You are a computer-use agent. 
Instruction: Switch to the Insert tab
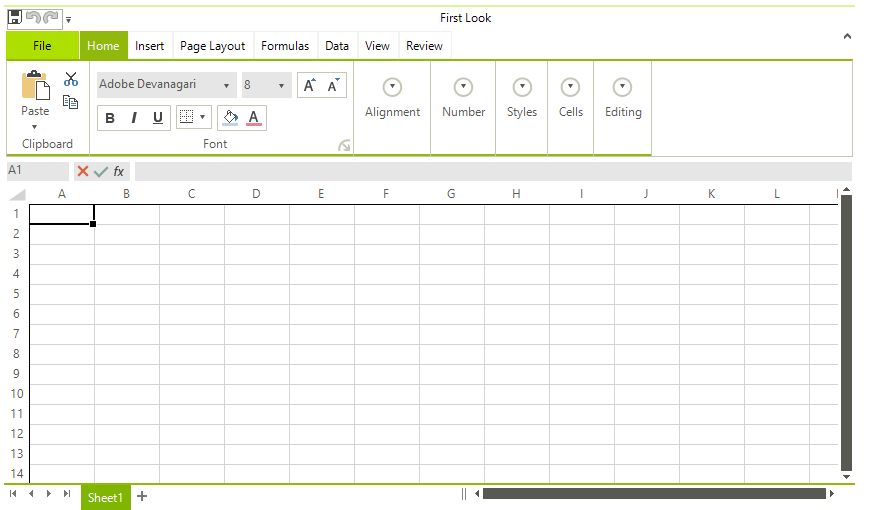click(x=150, y=46)
